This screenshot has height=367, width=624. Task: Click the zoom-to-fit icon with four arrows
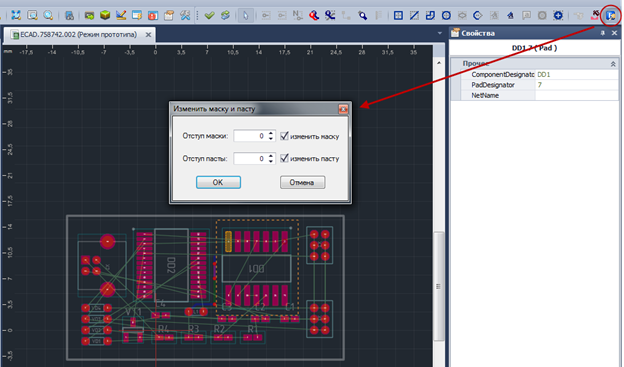click(16, 15)
